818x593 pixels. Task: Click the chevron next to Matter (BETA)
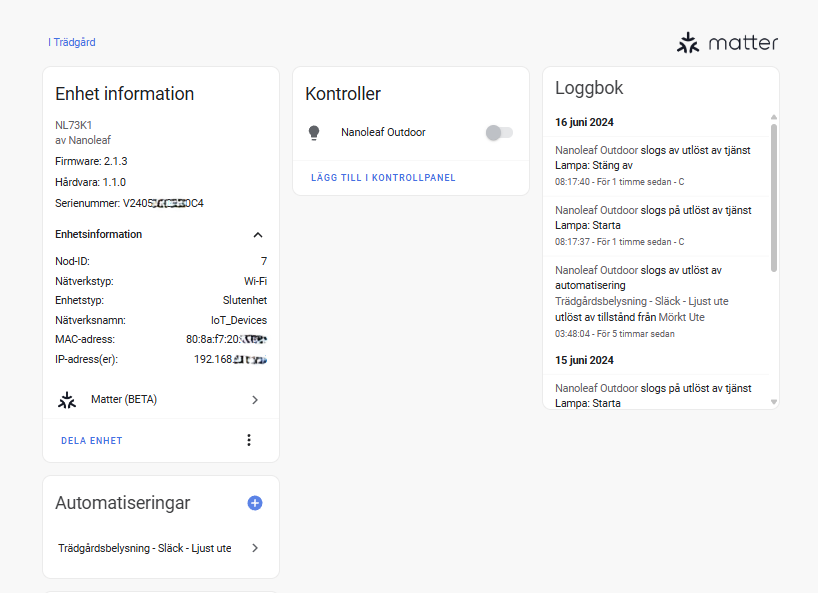pos(255,400)
